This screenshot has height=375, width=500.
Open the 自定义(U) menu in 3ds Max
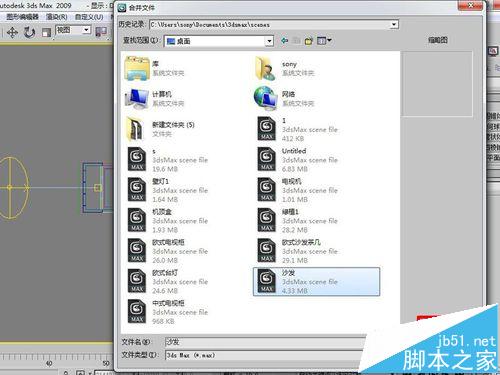click(89, 17)
